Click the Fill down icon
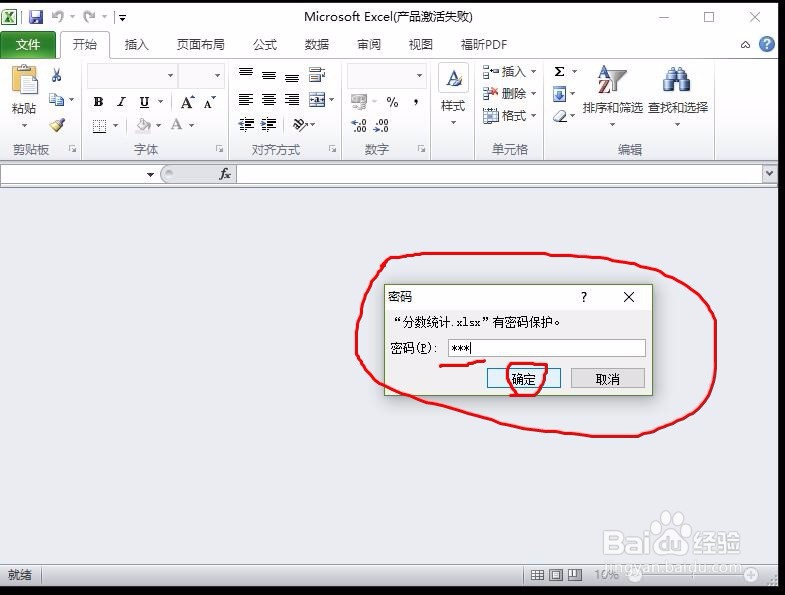Viewport: 785px width, 595px height. pos(559,94)
